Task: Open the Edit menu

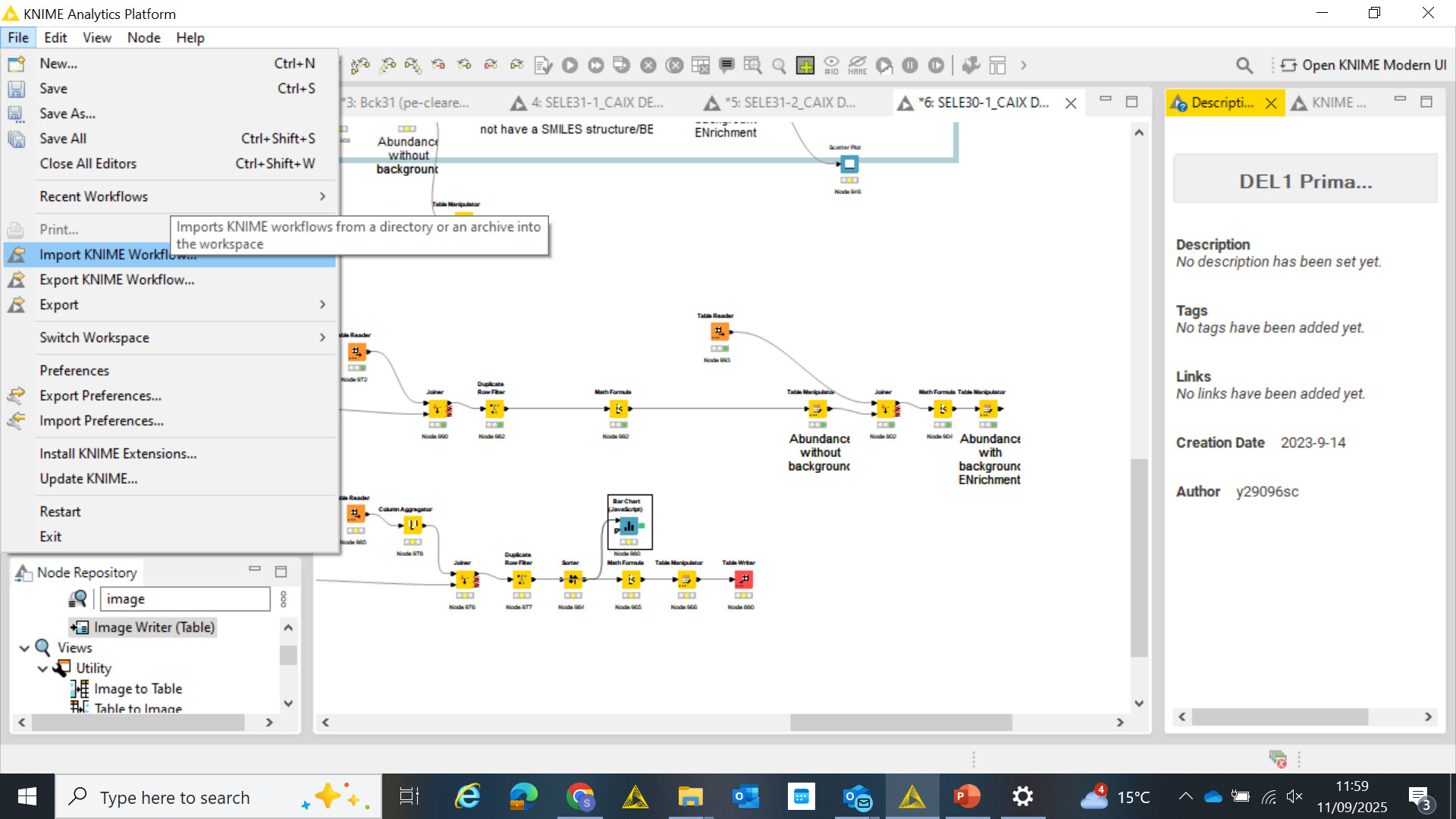Action: tap(55, 37)
